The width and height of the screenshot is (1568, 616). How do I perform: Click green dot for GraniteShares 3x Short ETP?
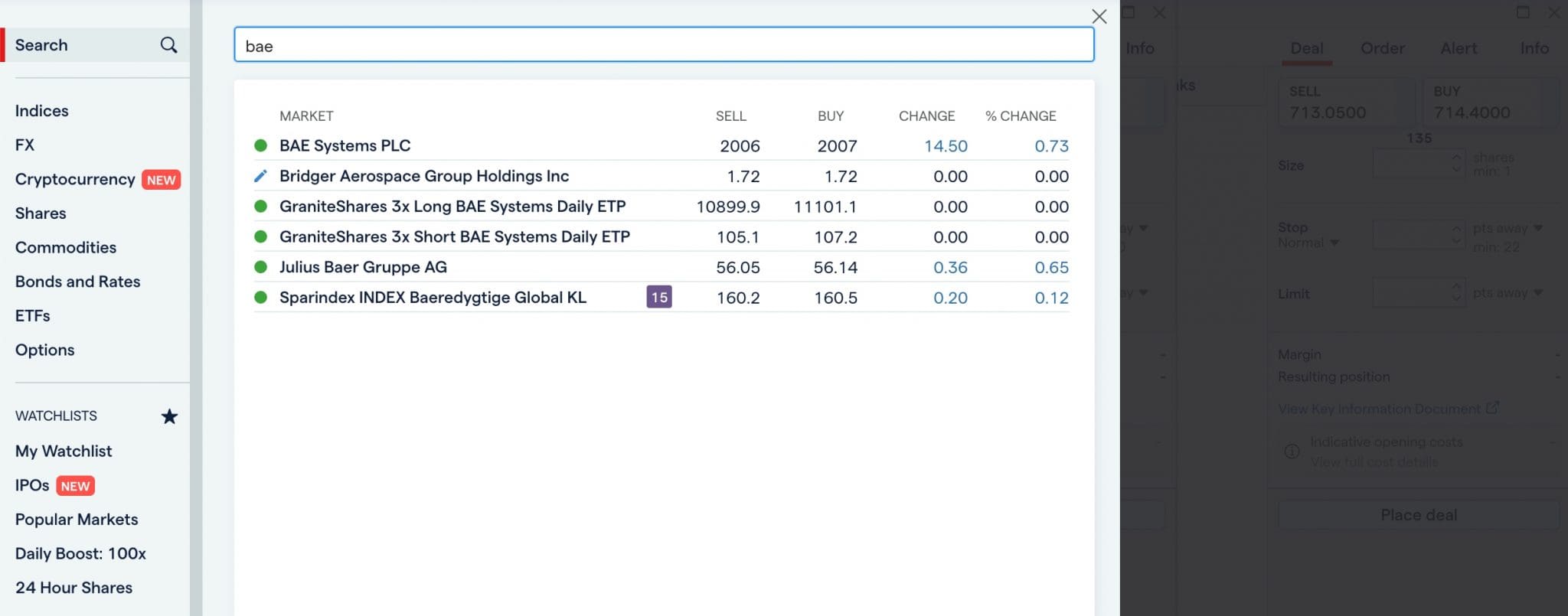(x=260, y=236)
